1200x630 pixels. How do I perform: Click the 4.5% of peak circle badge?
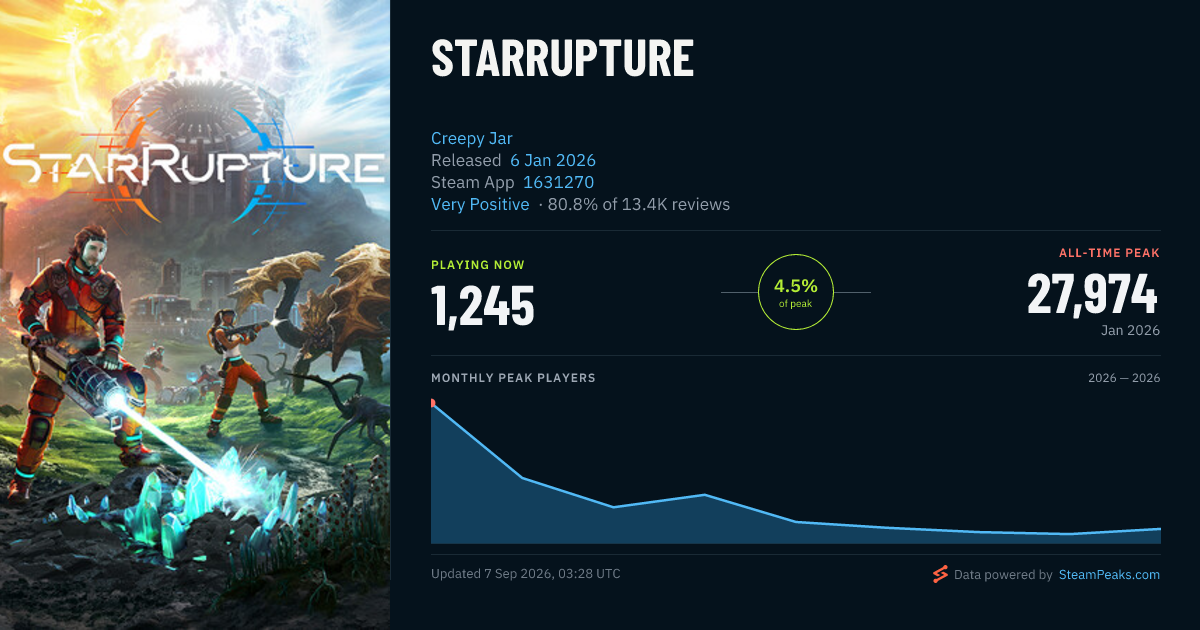tap(795, 292)
